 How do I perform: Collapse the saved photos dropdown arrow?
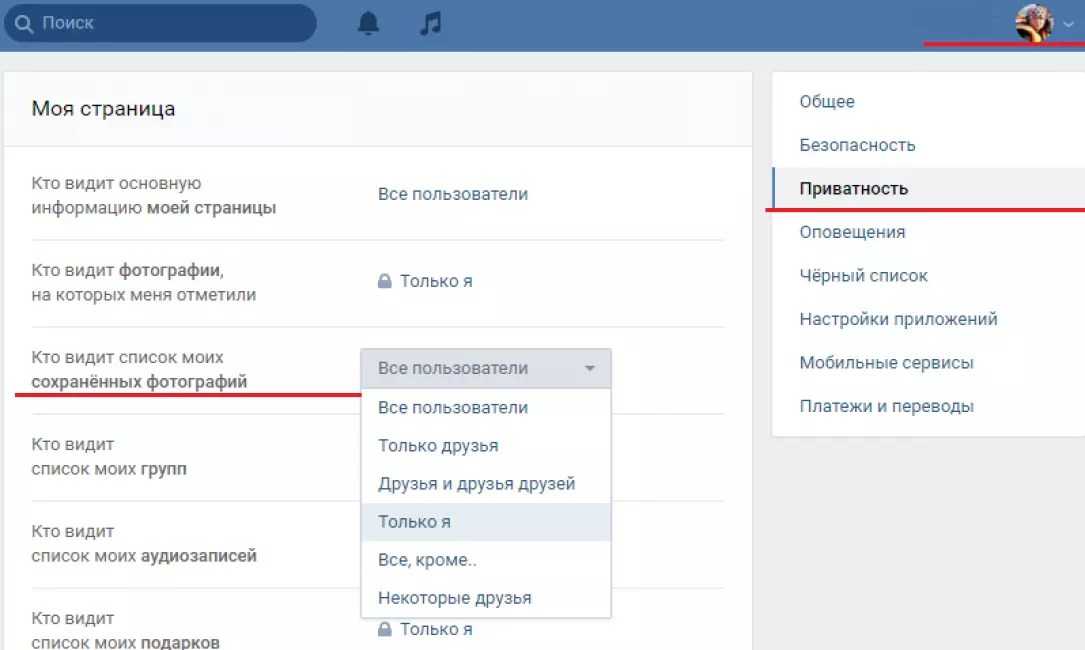pyautogui.click(x=590, y=369)
